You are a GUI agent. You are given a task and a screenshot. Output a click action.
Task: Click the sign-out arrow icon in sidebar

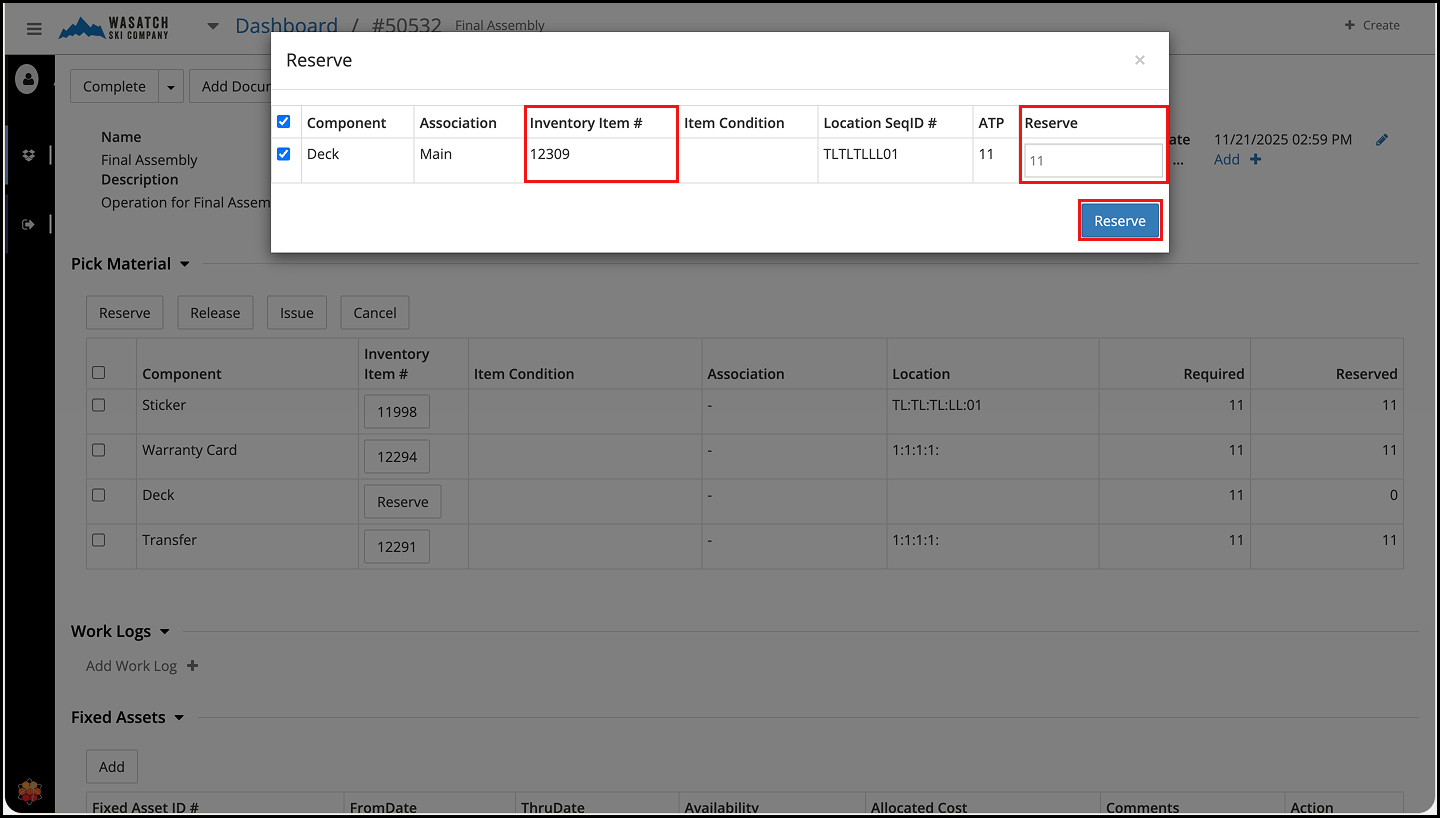pyautogui.click(x=28, y=225)
